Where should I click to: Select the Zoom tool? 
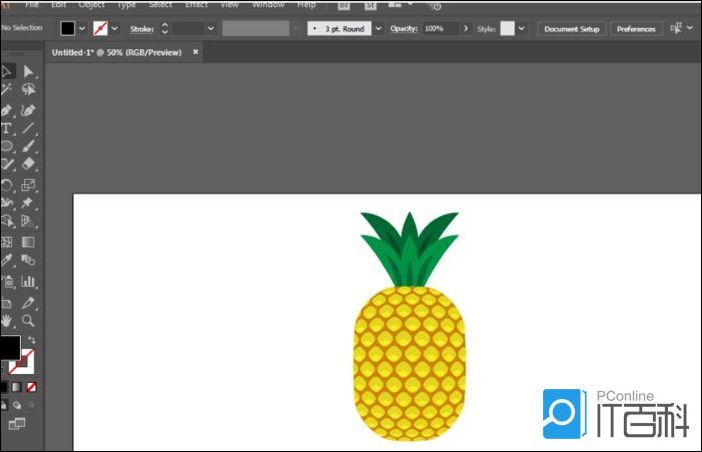click(28, 320)
